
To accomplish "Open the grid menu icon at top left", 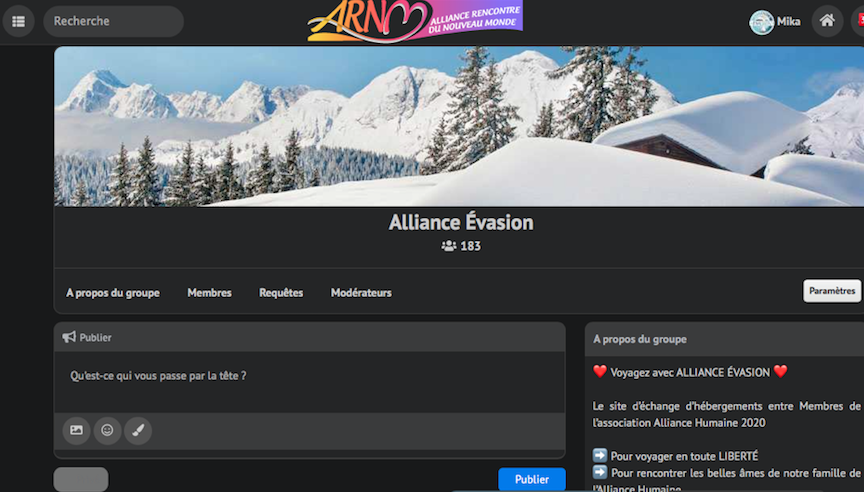I will pyautogui.click(x=18, y=21).
